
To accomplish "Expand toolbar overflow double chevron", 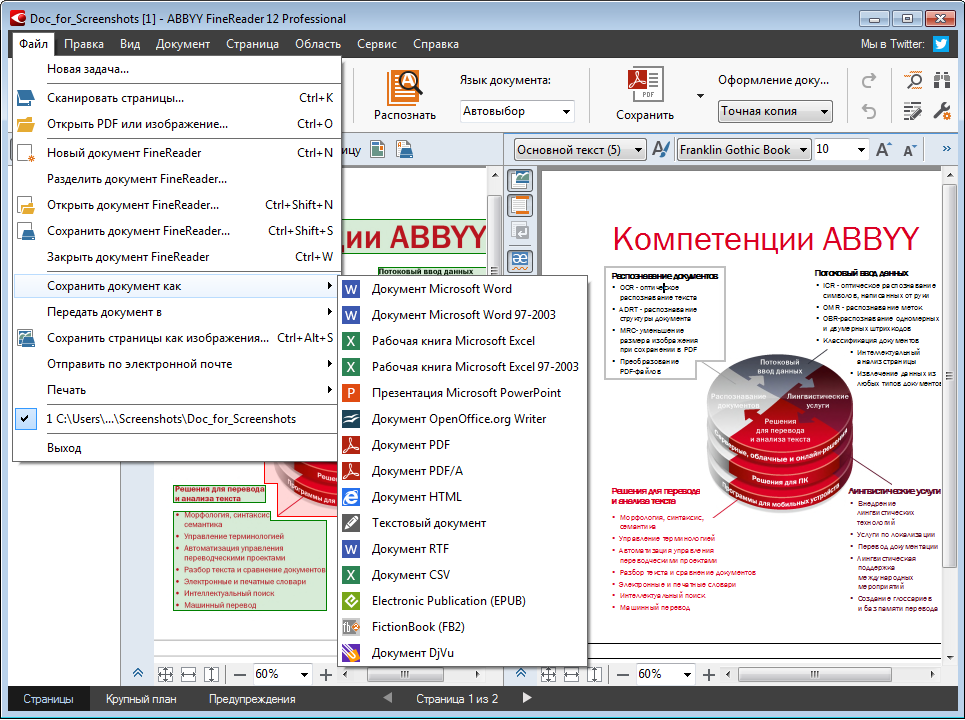I will [x=947, y=149].
